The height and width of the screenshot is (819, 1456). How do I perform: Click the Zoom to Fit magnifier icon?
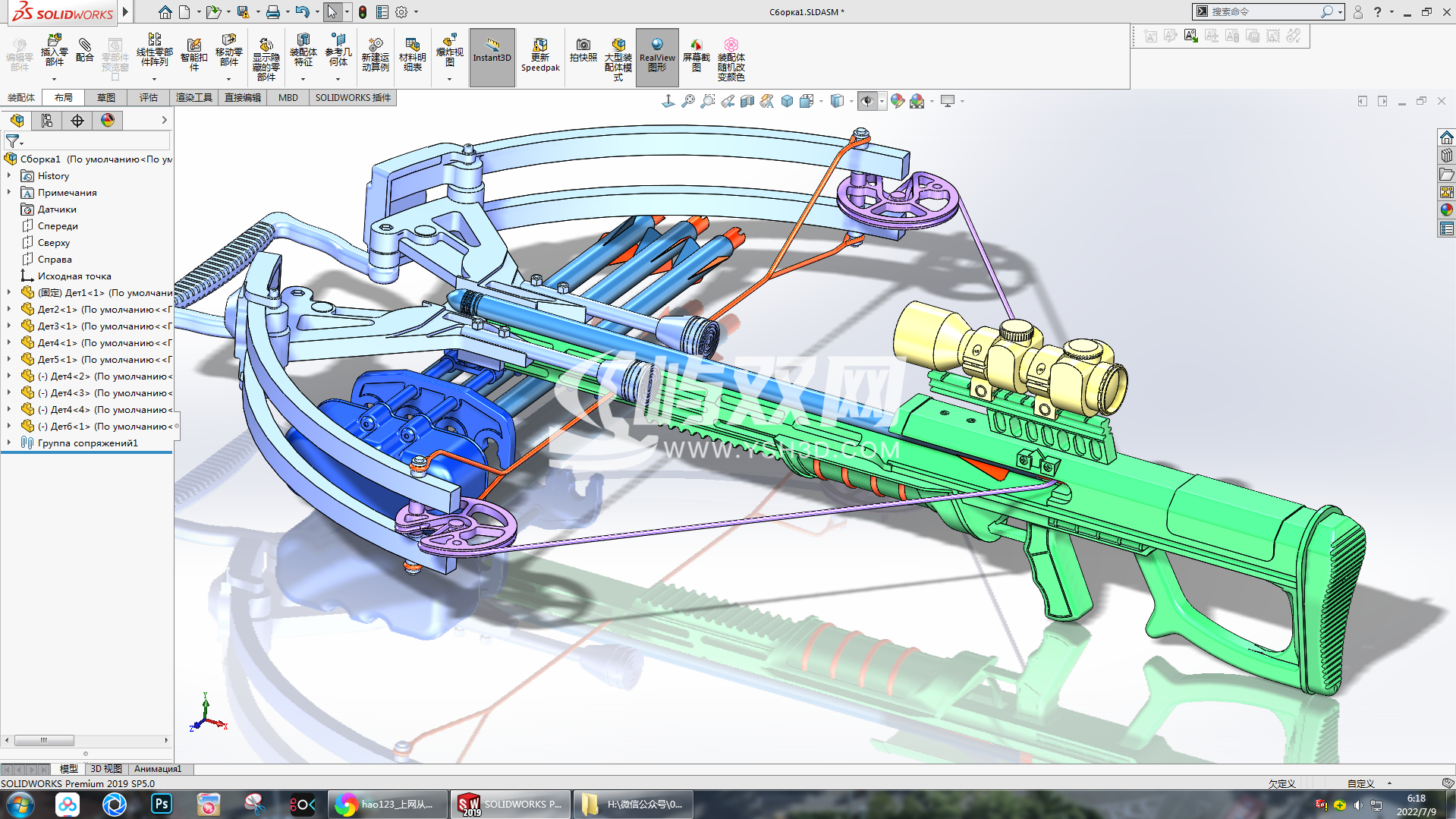[x=688, y=101]
